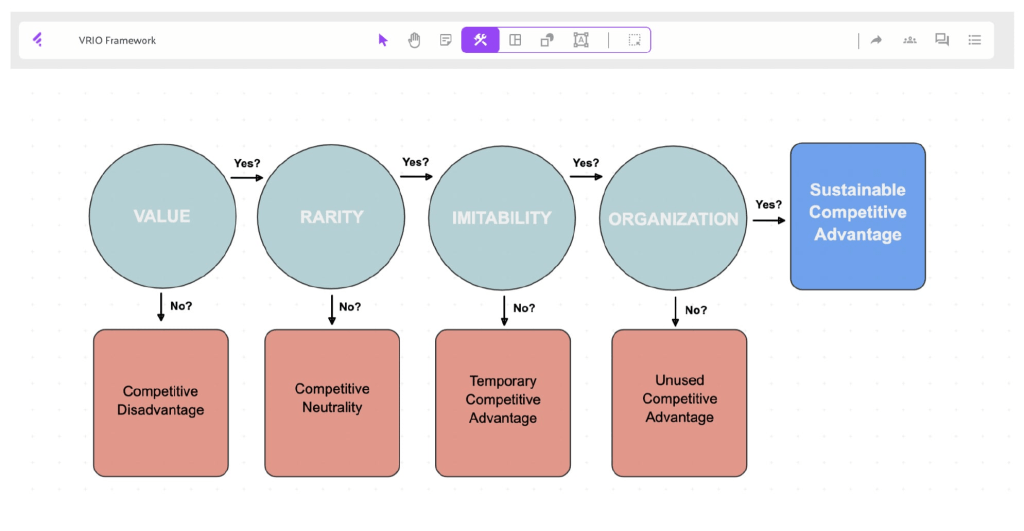Activate the dashed selection area tool

pyautogui.click(x=634, y=40)
